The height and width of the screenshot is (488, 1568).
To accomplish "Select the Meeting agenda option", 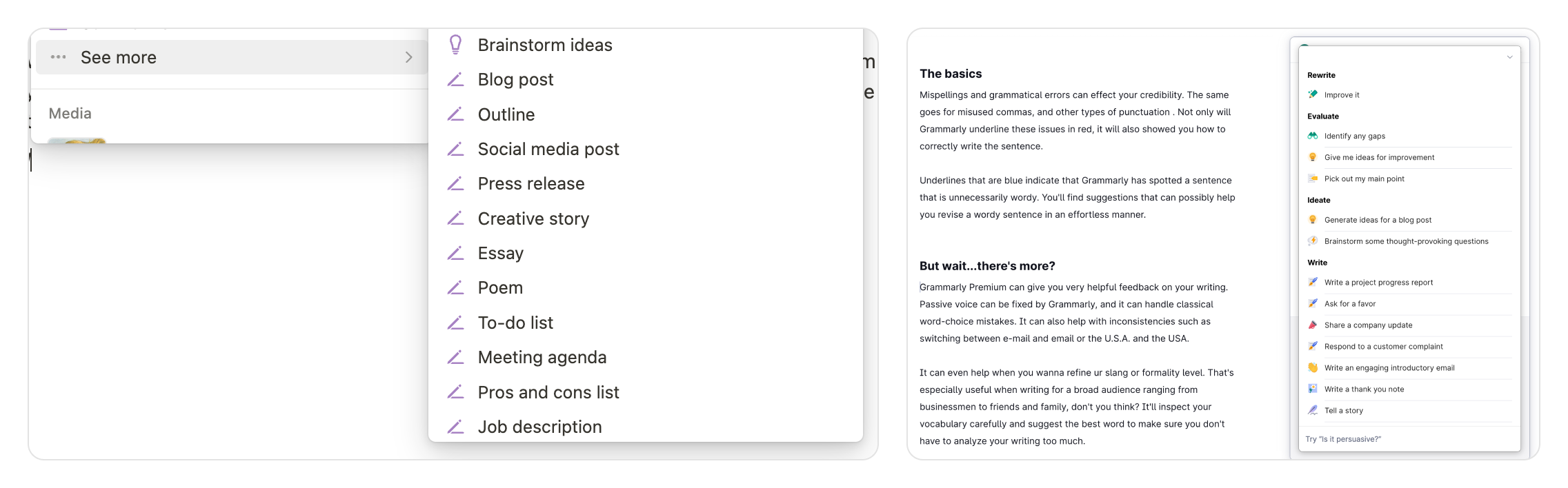I will pos(542,357).
